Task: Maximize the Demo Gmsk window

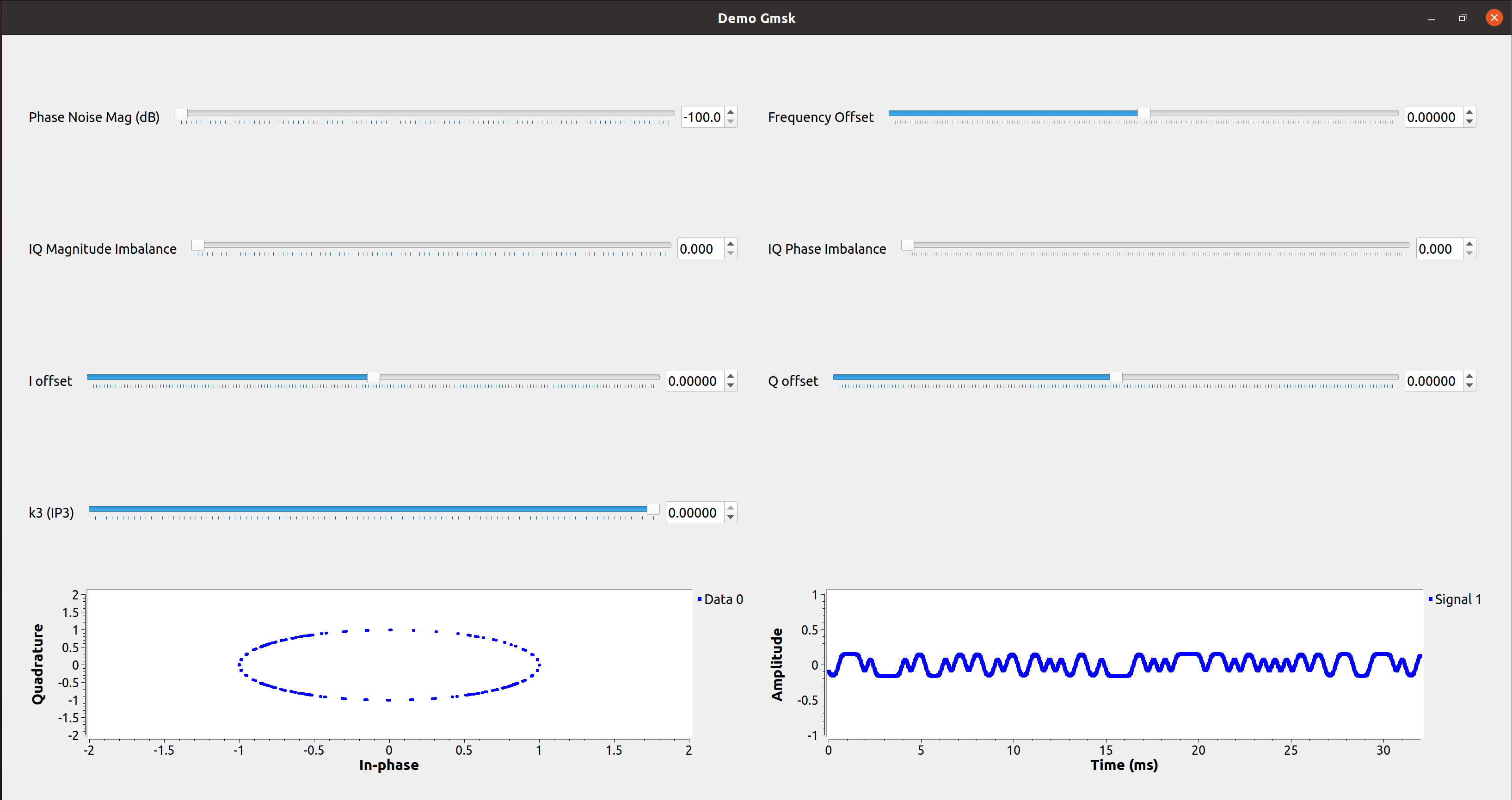Action: (x=1462, y=18)
